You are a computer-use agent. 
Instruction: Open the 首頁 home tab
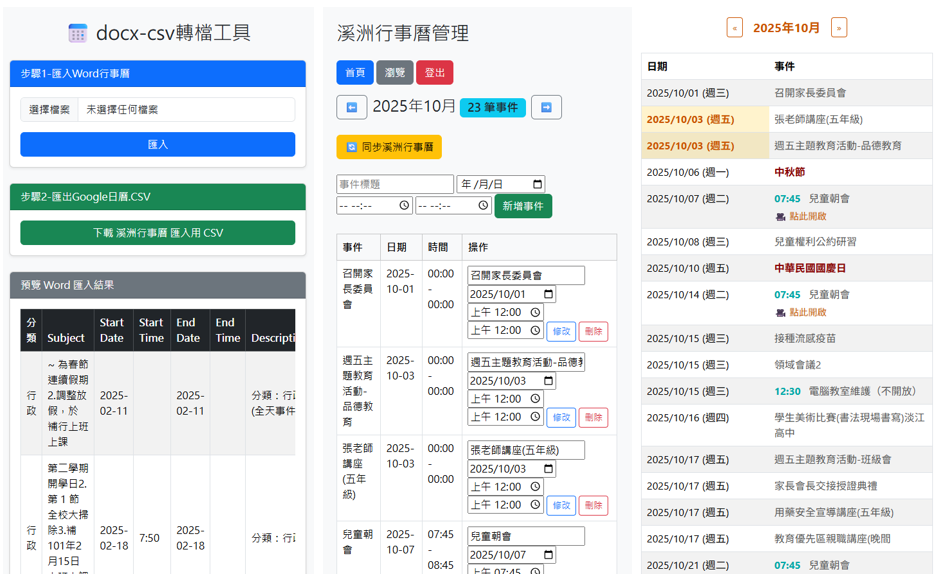(x=354, y=73)
